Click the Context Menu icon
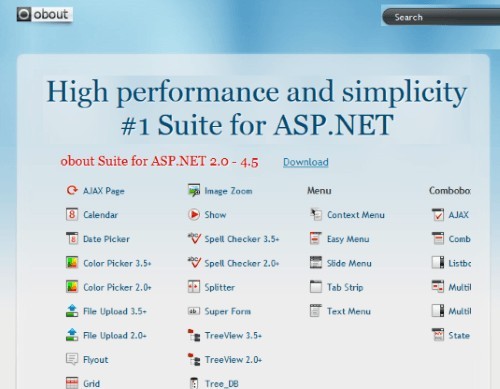Screen dimensions: 500x389 [316, 214]
